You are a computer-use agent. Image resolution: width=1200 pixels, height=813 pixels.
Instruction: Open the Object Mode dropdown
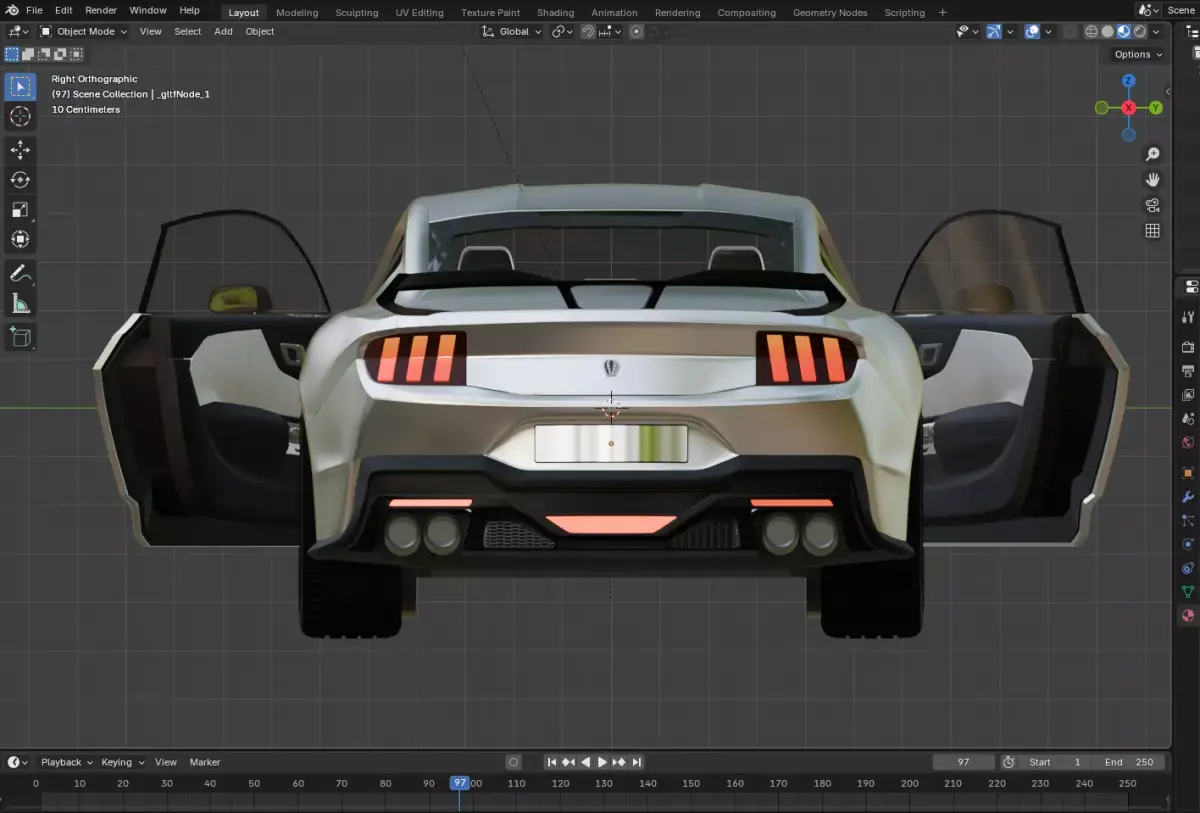pyautogui.click(x=84, y=31)
